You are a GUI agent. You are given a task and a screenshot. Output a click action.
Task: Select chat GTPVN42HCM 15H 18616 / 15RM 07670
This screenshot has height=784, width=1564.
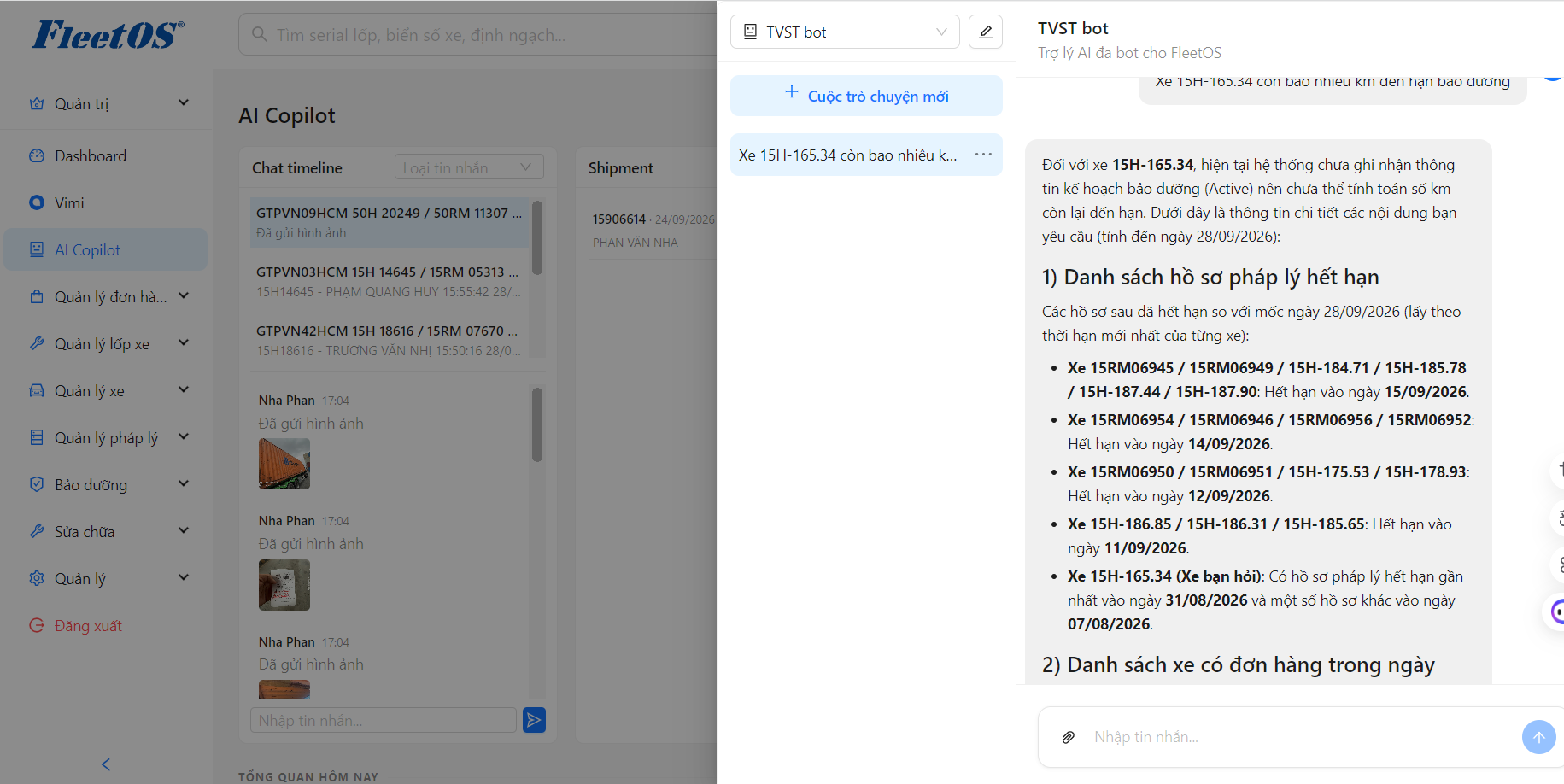click(390, 340)
